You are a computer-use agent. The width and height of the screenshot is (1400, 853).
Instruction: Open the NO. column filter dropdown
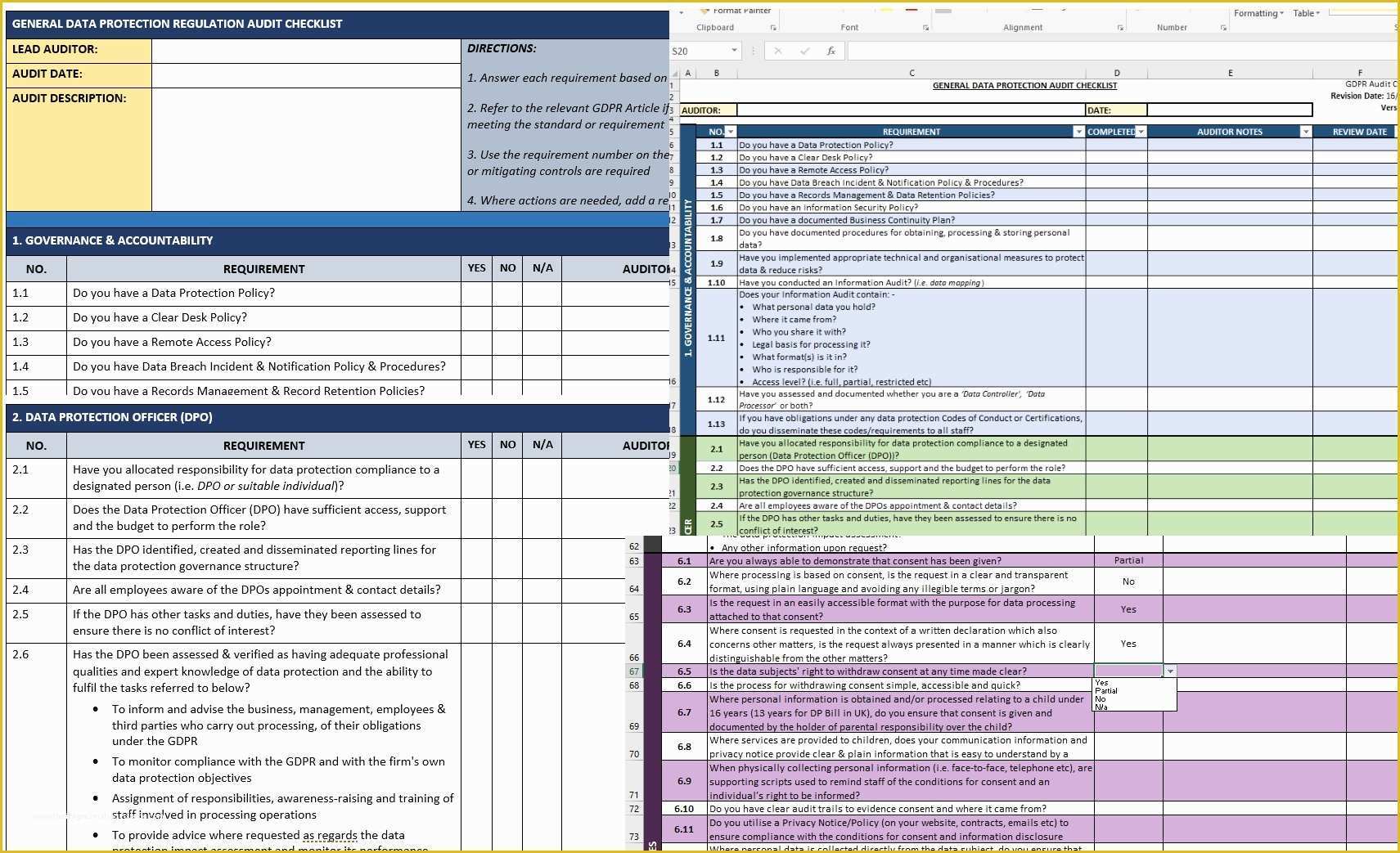[731, 132]
